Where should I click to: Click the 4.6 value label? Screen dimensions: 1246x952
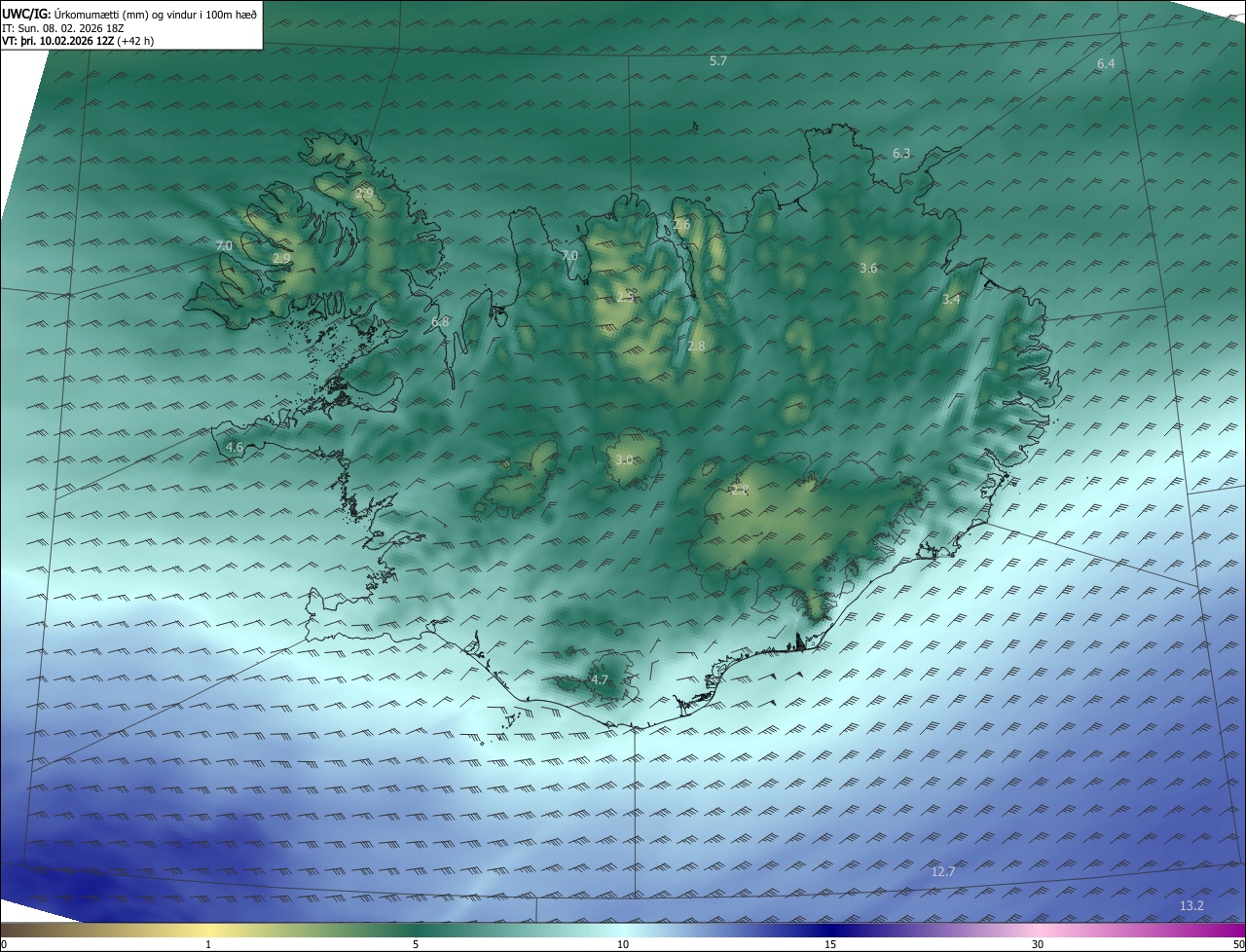235,447
